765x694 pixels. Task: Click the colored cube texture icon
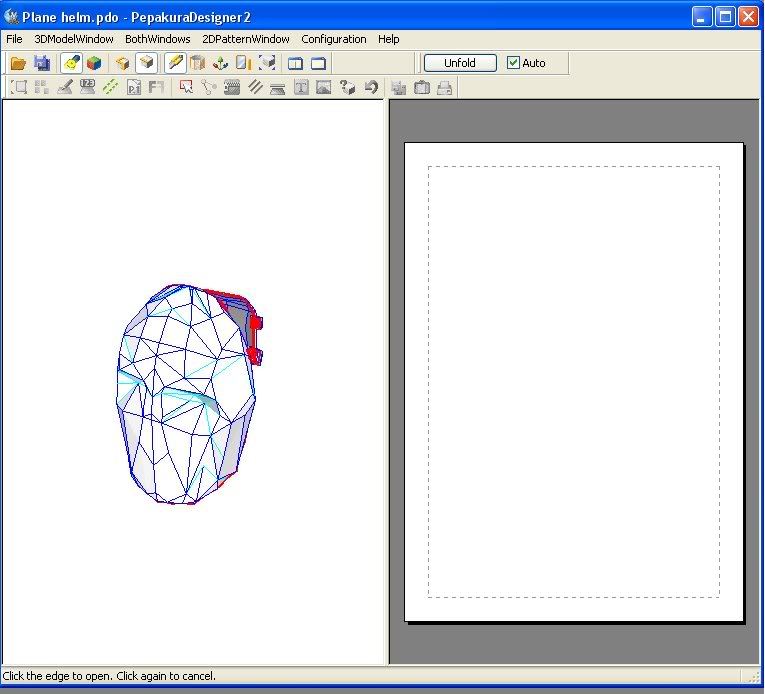coord(94,63)
